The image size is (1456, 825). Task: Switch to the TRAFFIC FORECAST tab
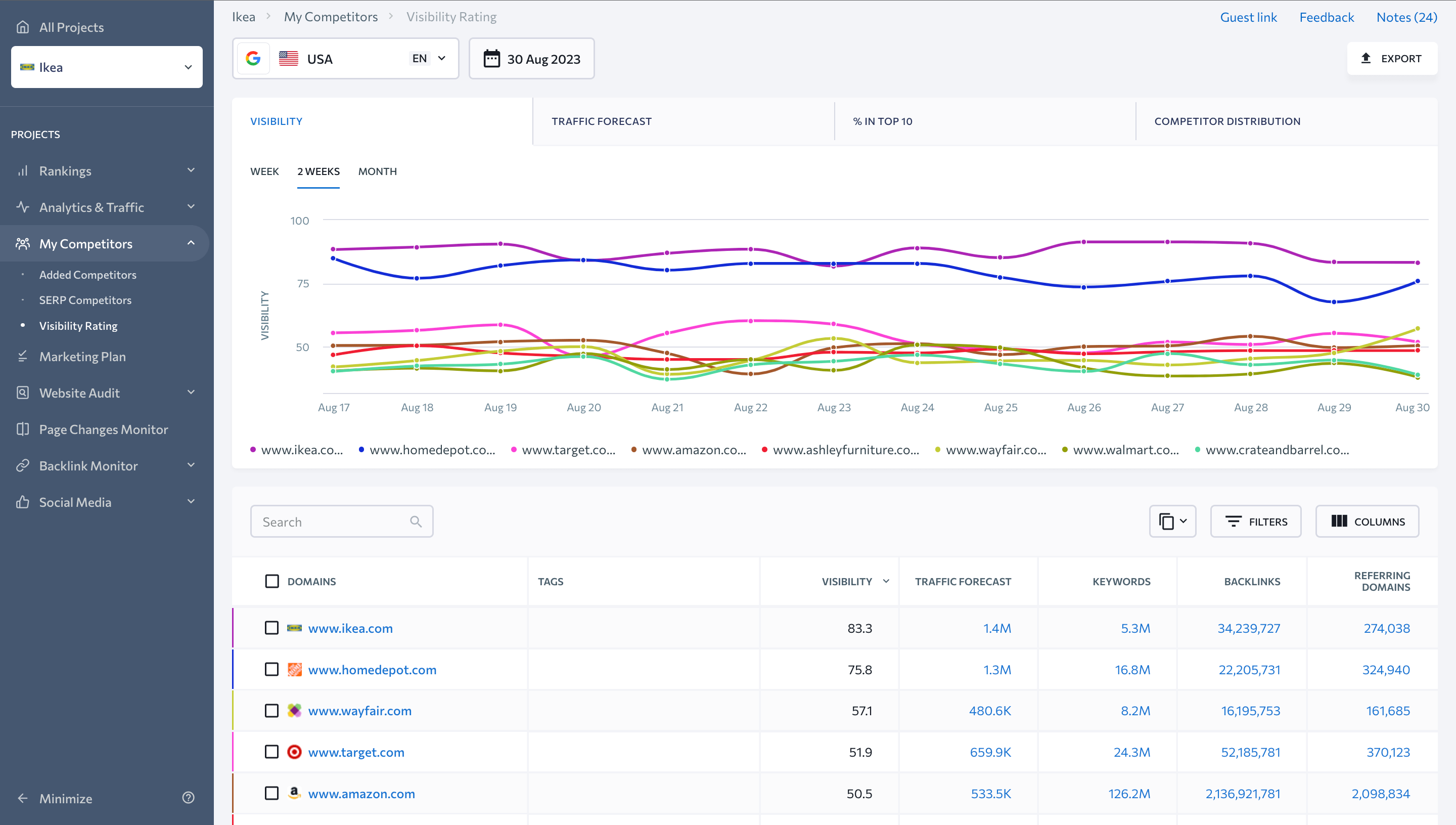[x=602, y=121]
